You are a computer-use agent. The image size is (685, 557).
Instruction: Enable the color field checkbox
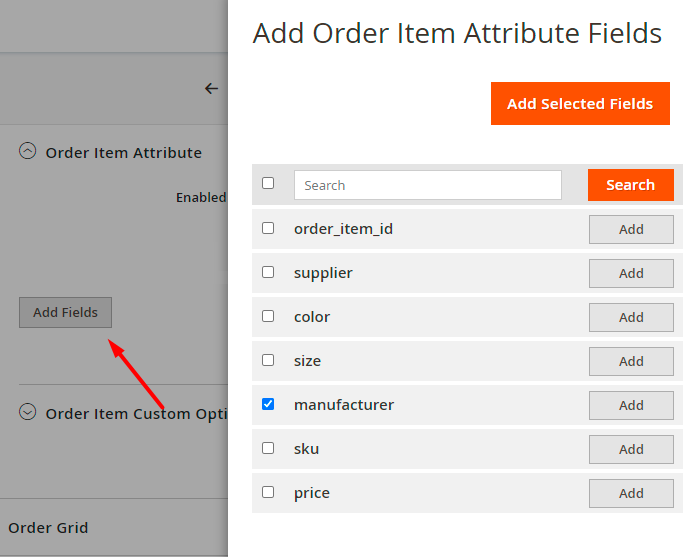point(268,316)
